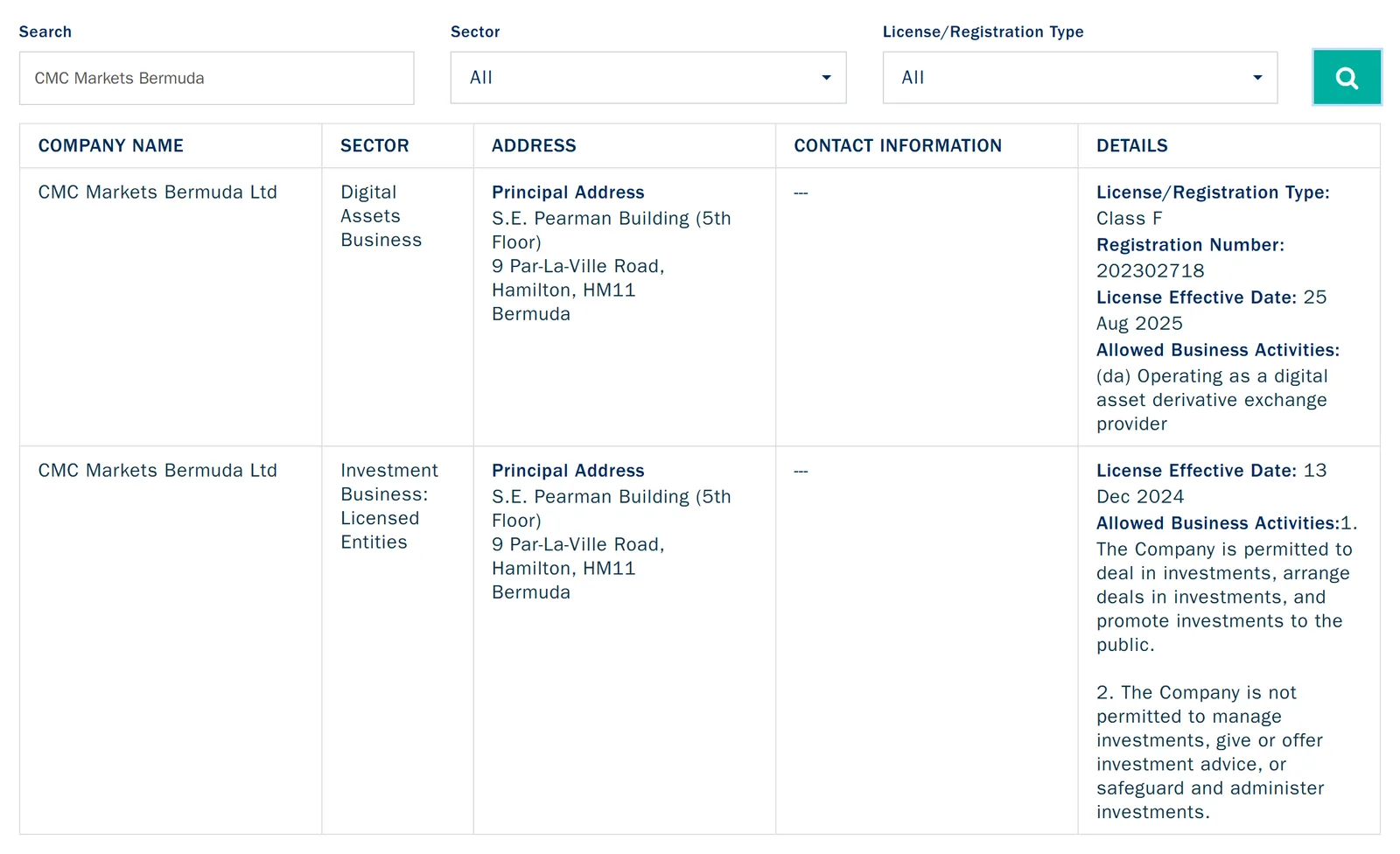Focus the Search text field
1400x854 pixels.
coord(217,78)
